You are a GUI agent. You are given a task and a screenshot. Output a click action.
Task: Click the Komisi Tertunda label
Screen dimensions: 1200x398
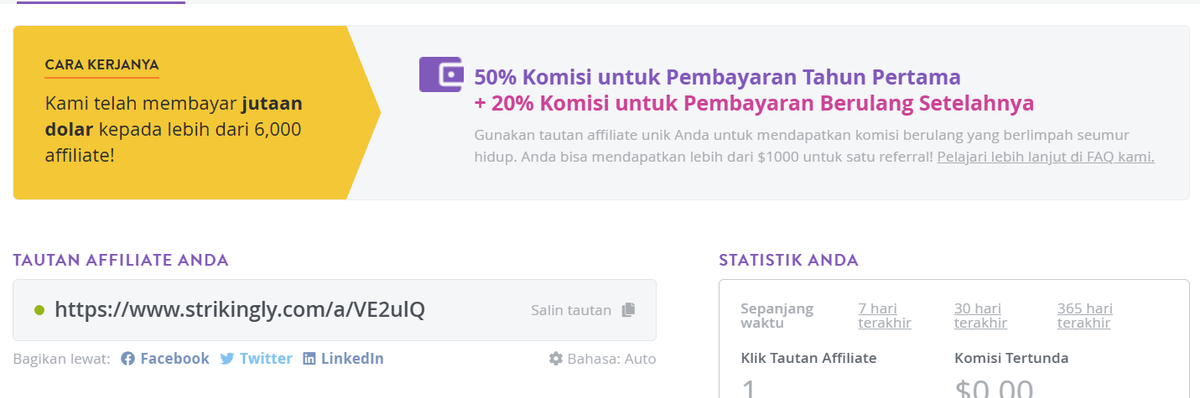pyautogui.click(x=1012, y=357)
